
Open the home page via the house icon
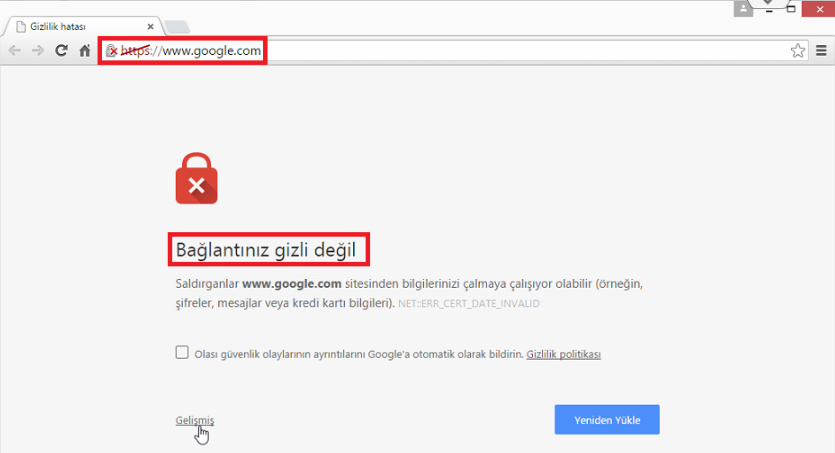pyautogui.click(x=86, y=50)
